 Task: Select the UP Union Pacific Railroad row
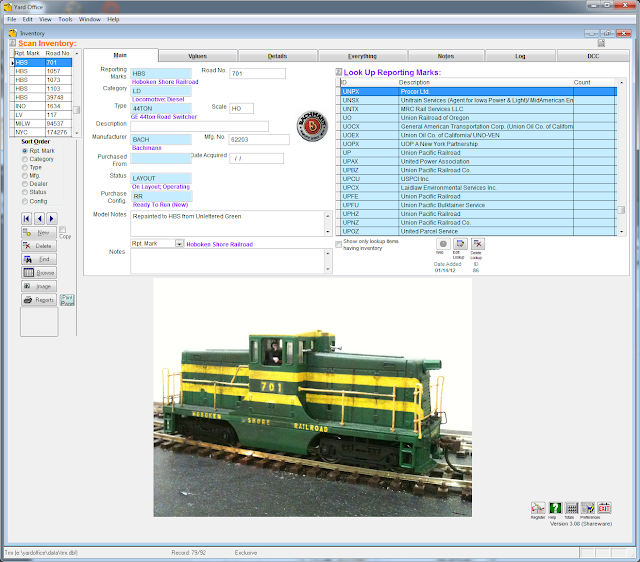coord(478,153)
